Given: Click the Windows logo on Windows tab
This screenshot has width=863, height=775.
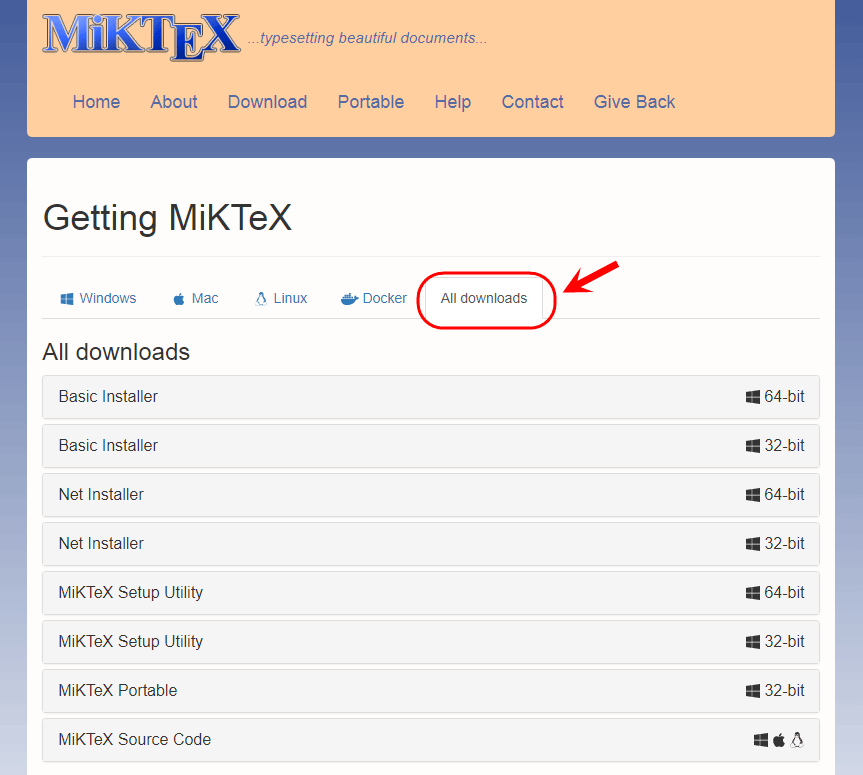Looking at the screenshot, I should (x=67, y=299).
